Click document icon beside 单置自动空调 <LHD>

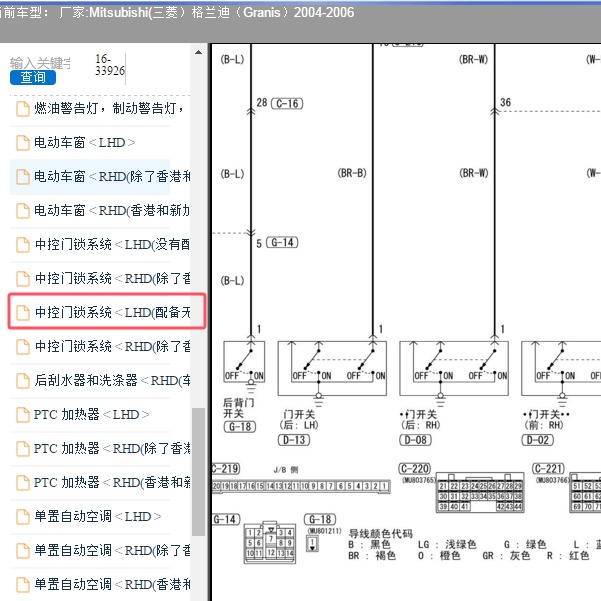[x=23, y=517]
